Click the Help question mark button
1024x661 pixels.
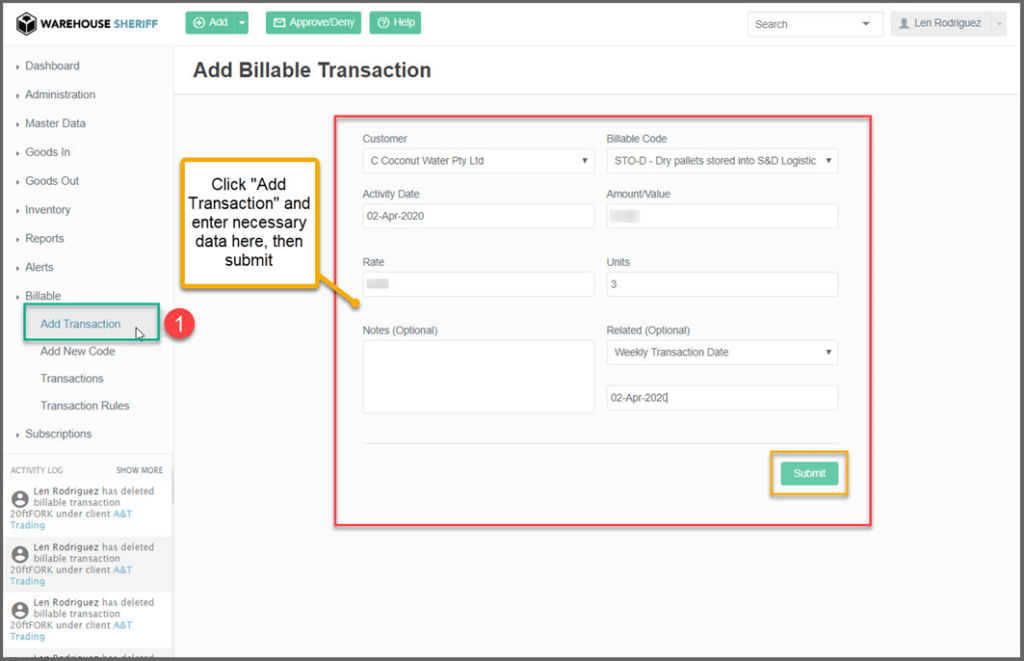[x=395, y=22]
